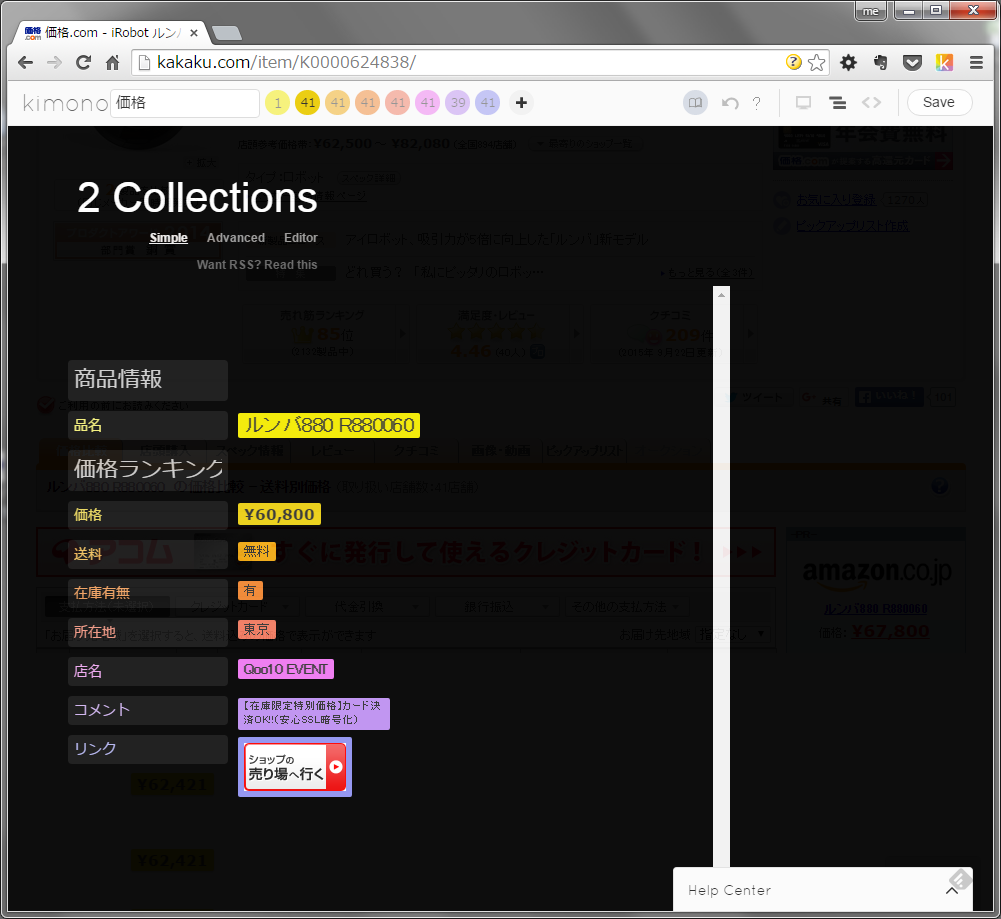Click the ¥60,800 price value
Viewport: 1001px width, 919px height.
[279, 514]
